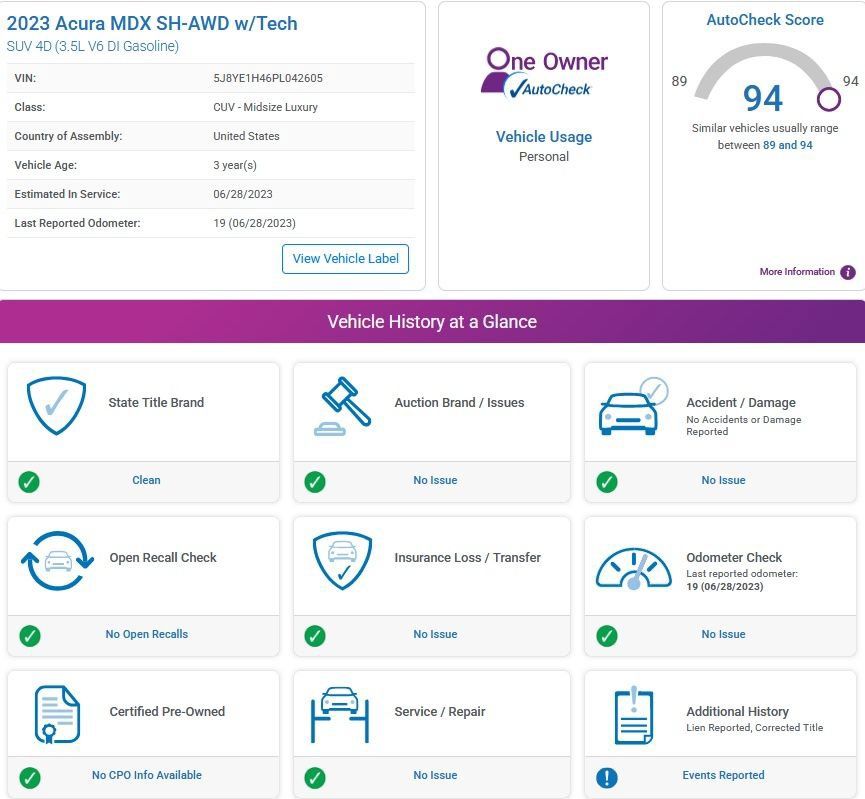This screenshot has width=865, height=799.
Task: Click the State Title Brand label
Action: coord(156,403)
